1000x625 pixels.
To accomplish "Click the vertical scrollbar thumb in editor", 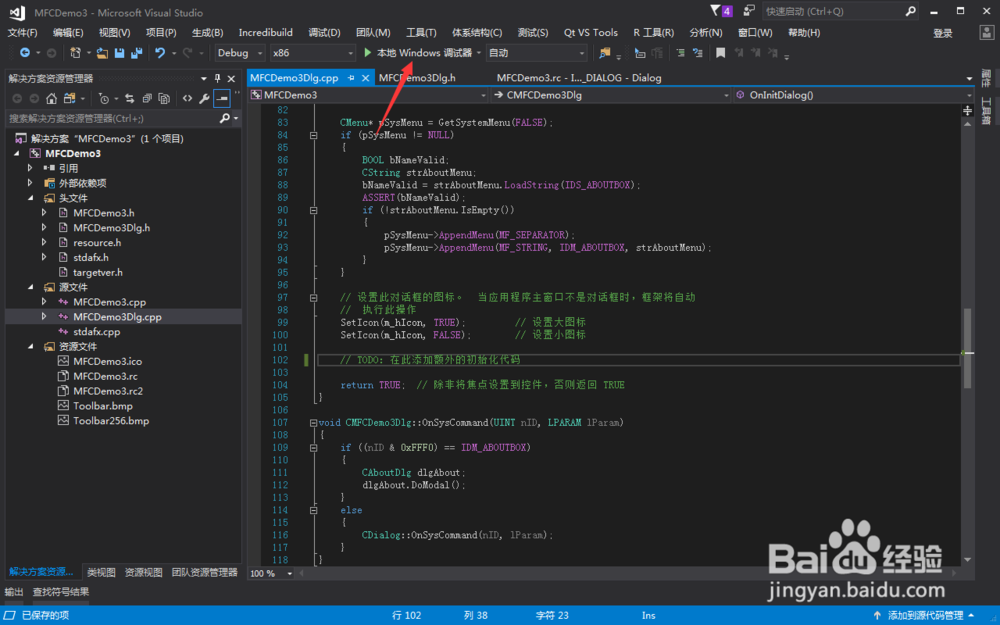I will coord(967,348).
